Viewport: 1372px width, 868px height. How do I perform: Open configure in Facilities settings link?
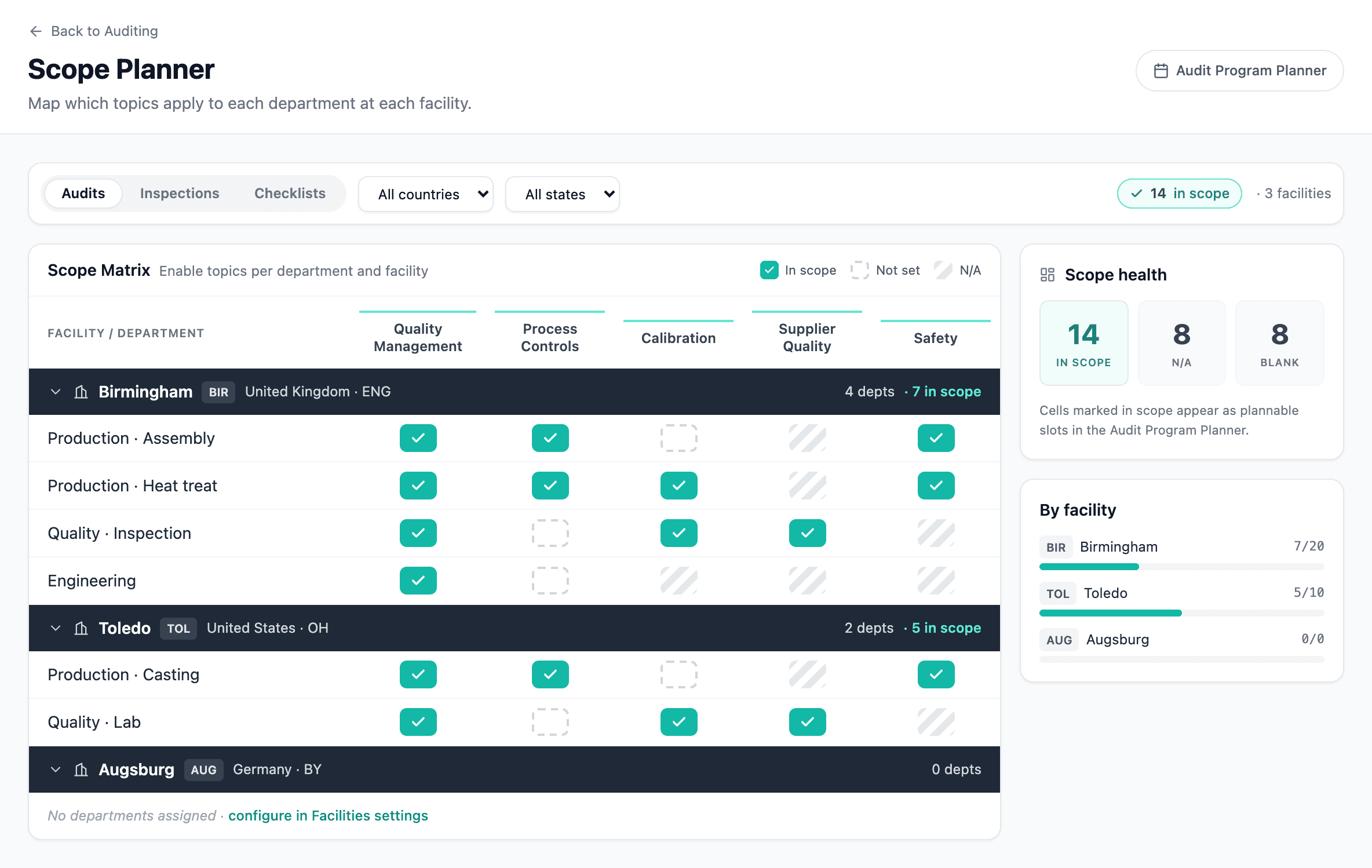(328, 816)
